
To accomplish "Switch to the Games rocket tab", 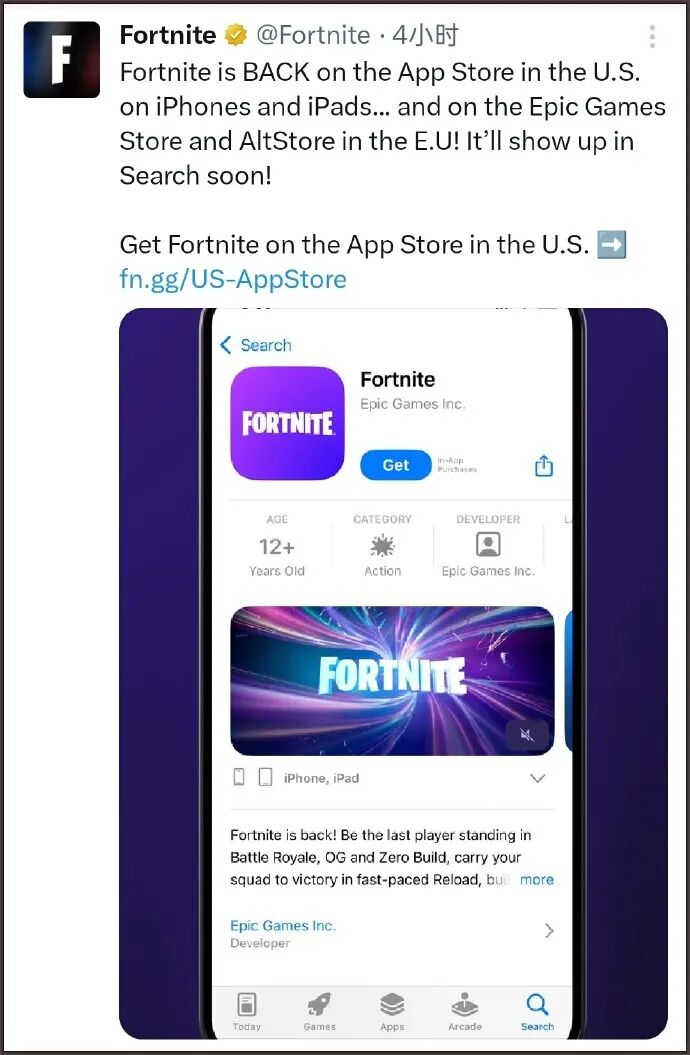I will [x=319, y=1011].
